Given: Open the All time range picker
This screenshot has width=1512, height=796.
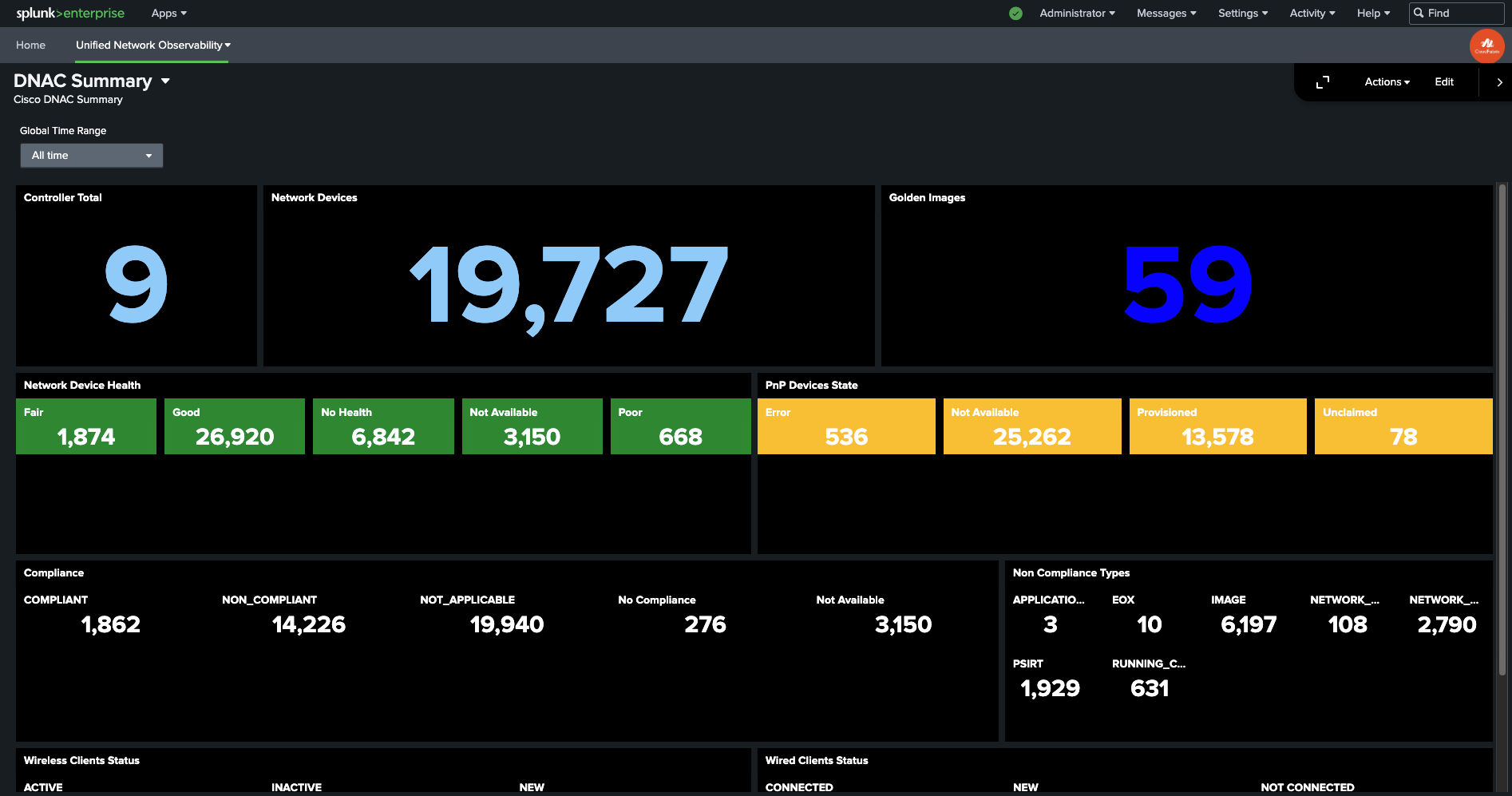Looking at the screenshot, I should [x=92, y=156].
